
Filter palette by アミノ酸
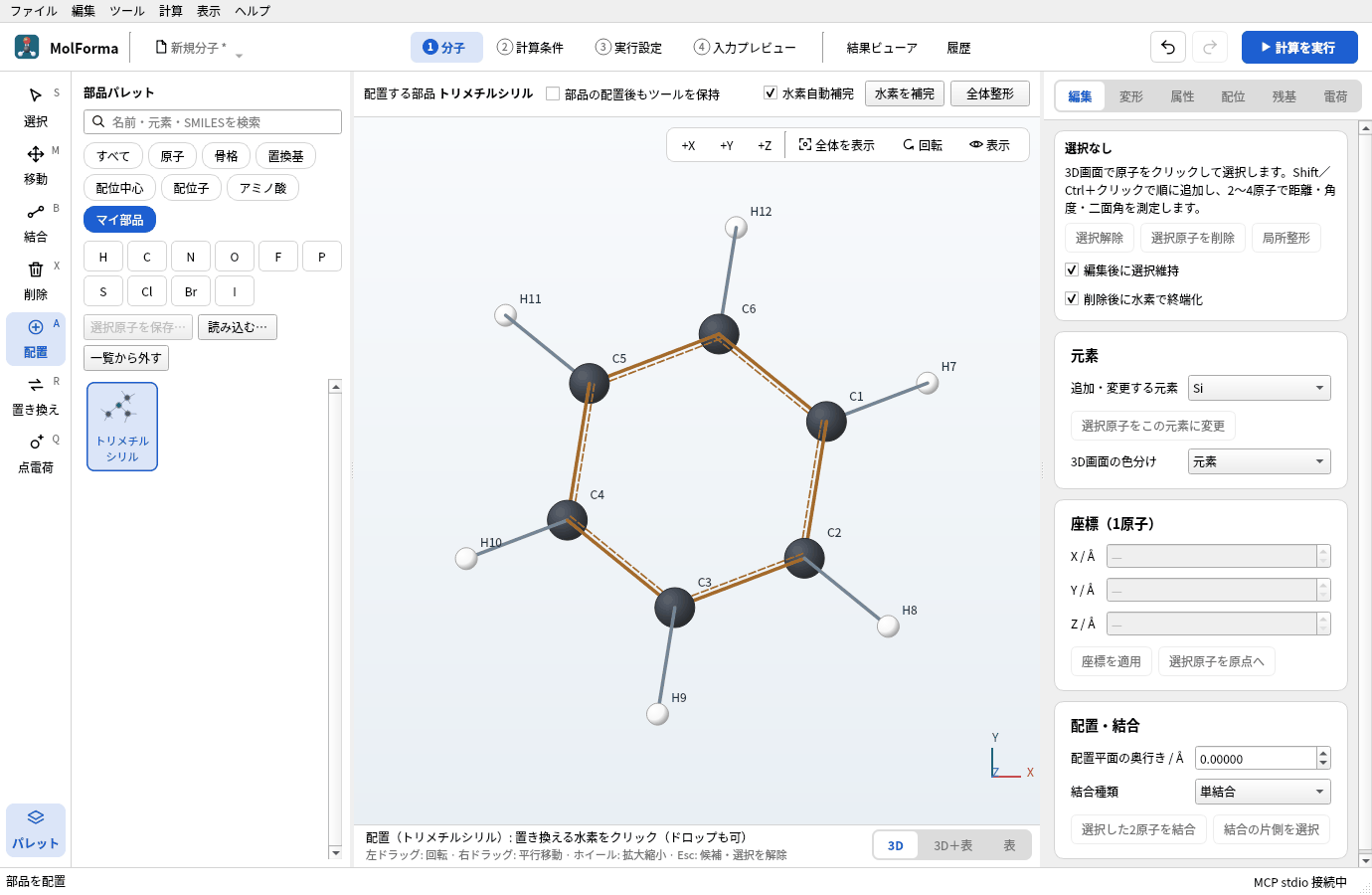pos(262,188)
